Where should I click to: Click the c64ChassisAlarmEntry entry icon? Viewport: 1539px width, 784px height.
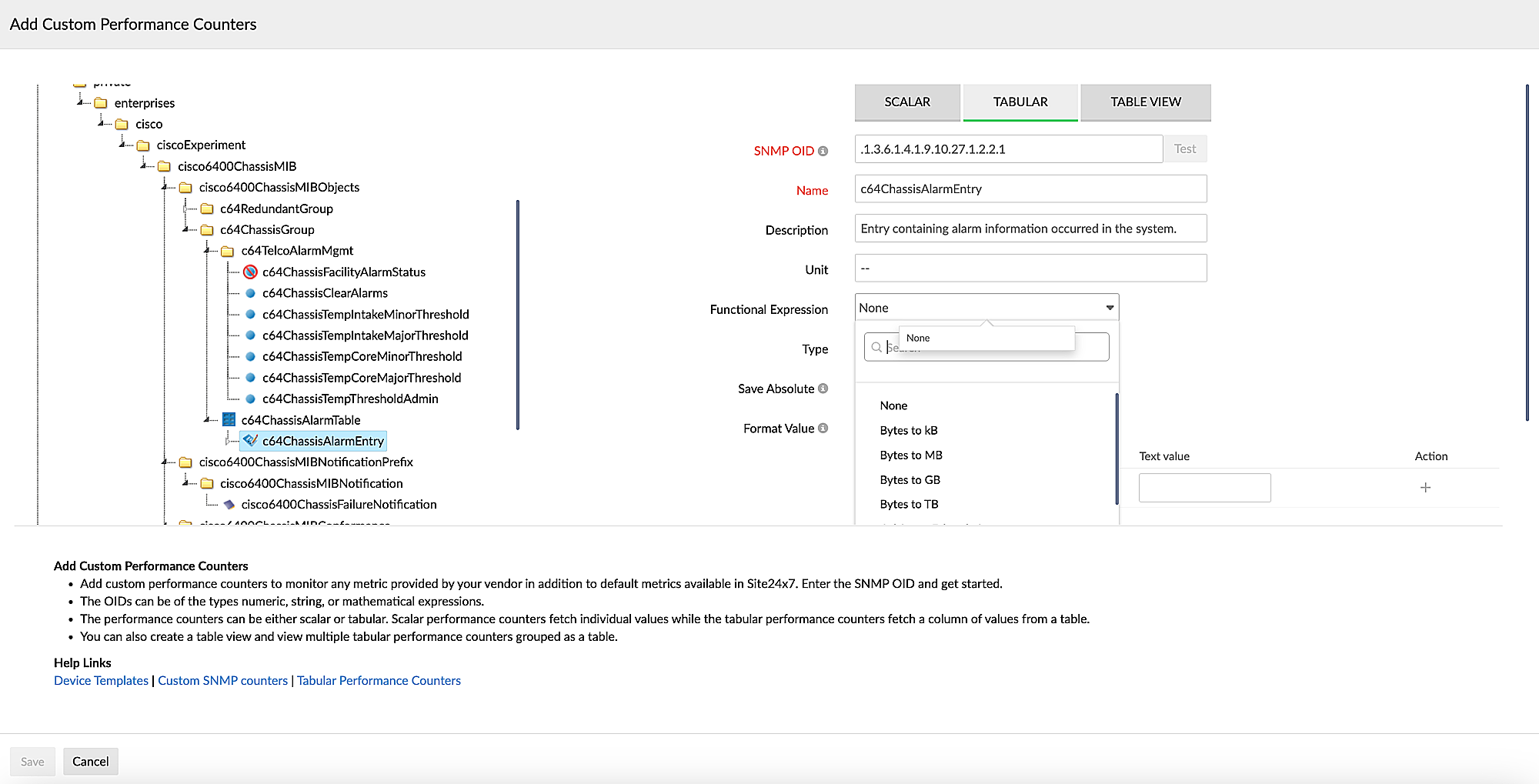click(250, 440)
